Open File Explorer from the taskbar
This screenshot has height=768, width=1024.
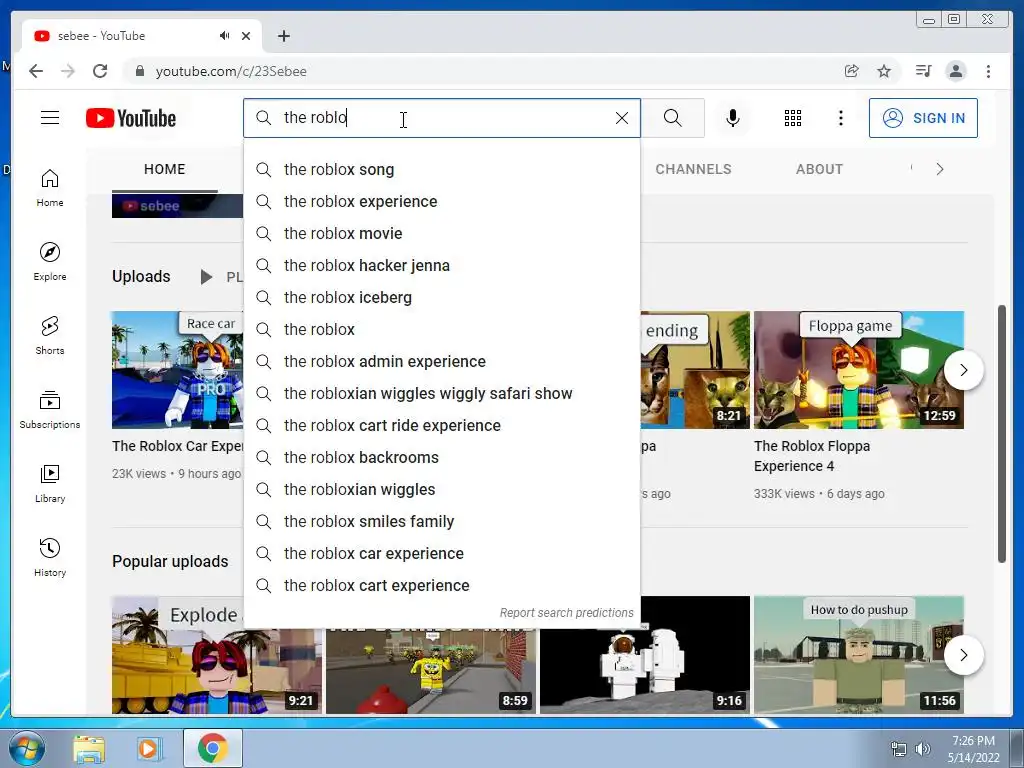point(89,748)
